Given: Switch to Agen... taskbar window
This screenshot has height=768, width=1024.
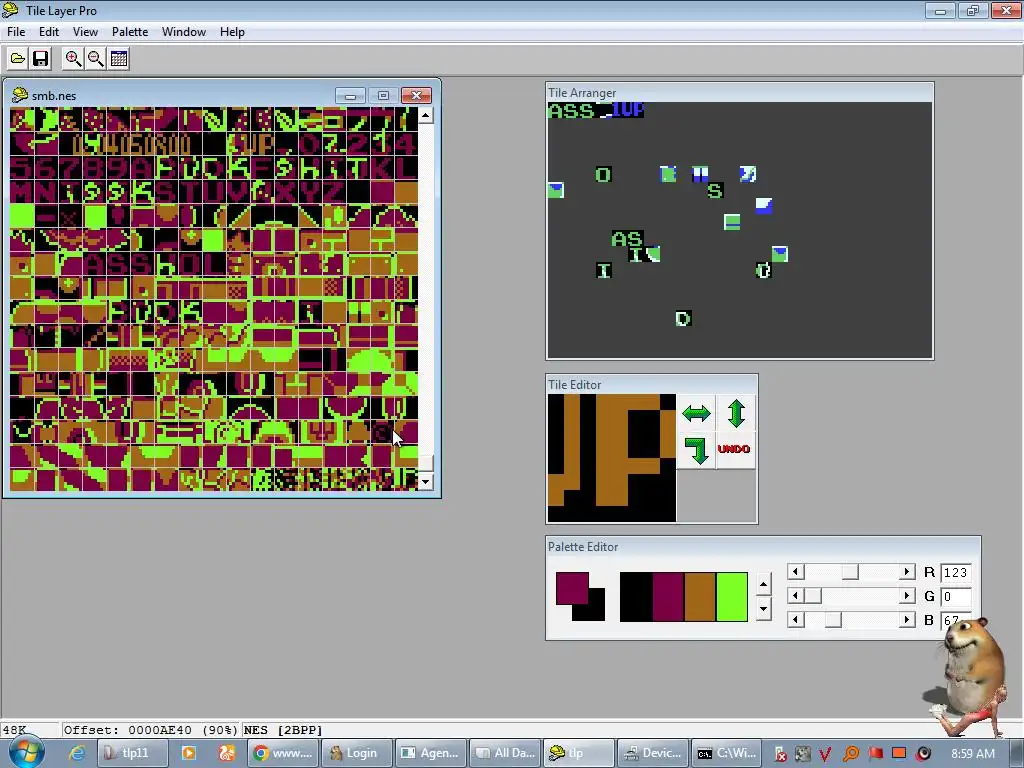Looking at the screenshot, I should coord(431,753).
